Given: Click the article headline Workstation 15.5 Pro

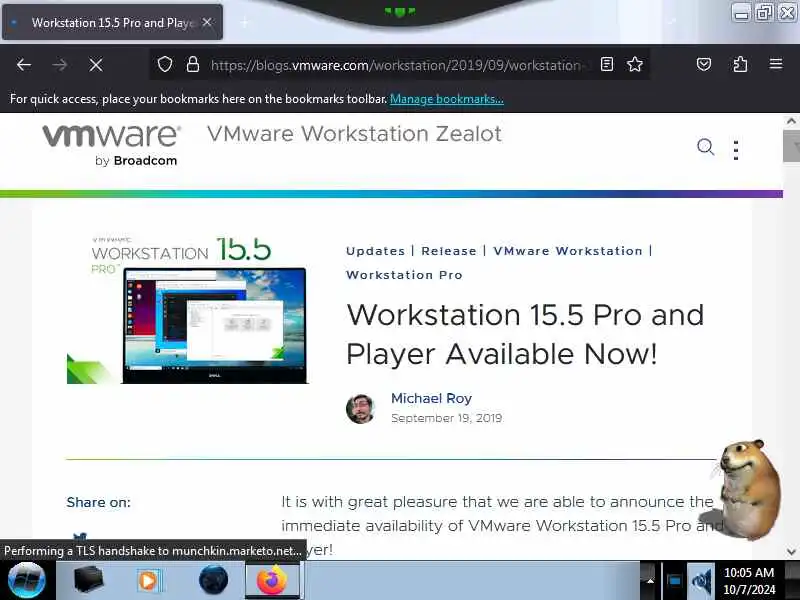Looking at the screenshot, I should [x=525, y=334].
